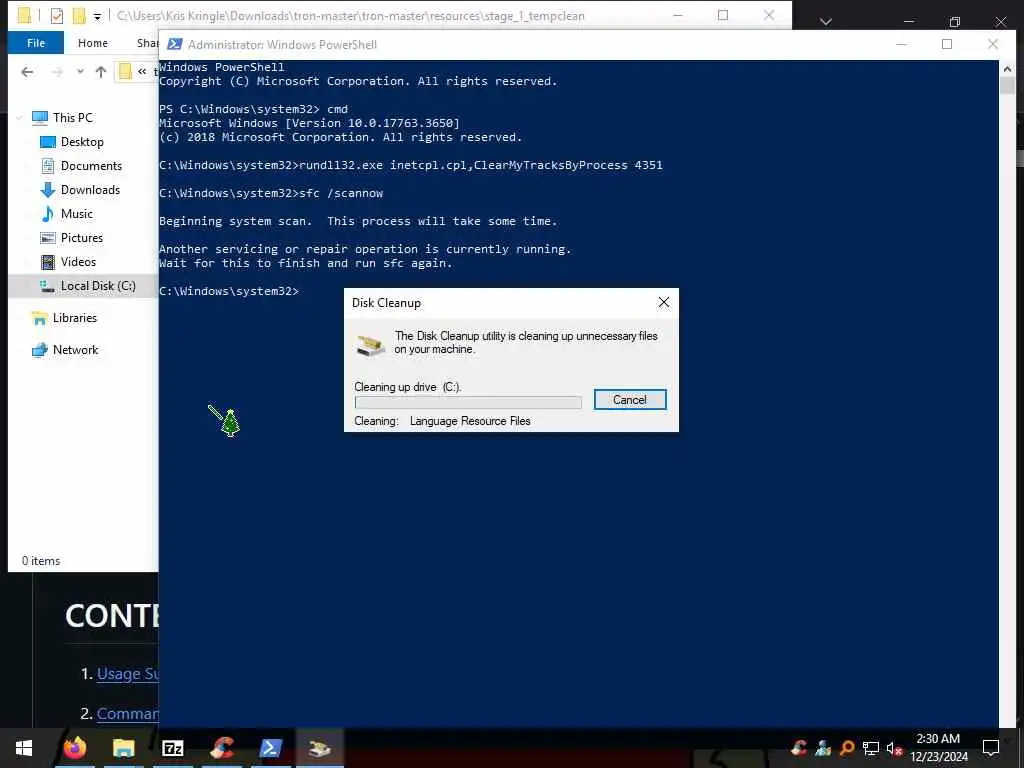Viewport: 1024px width, 768px height.
Task: Click the New Folder quick access toolbar icon
Action: [x=79, y=16]
